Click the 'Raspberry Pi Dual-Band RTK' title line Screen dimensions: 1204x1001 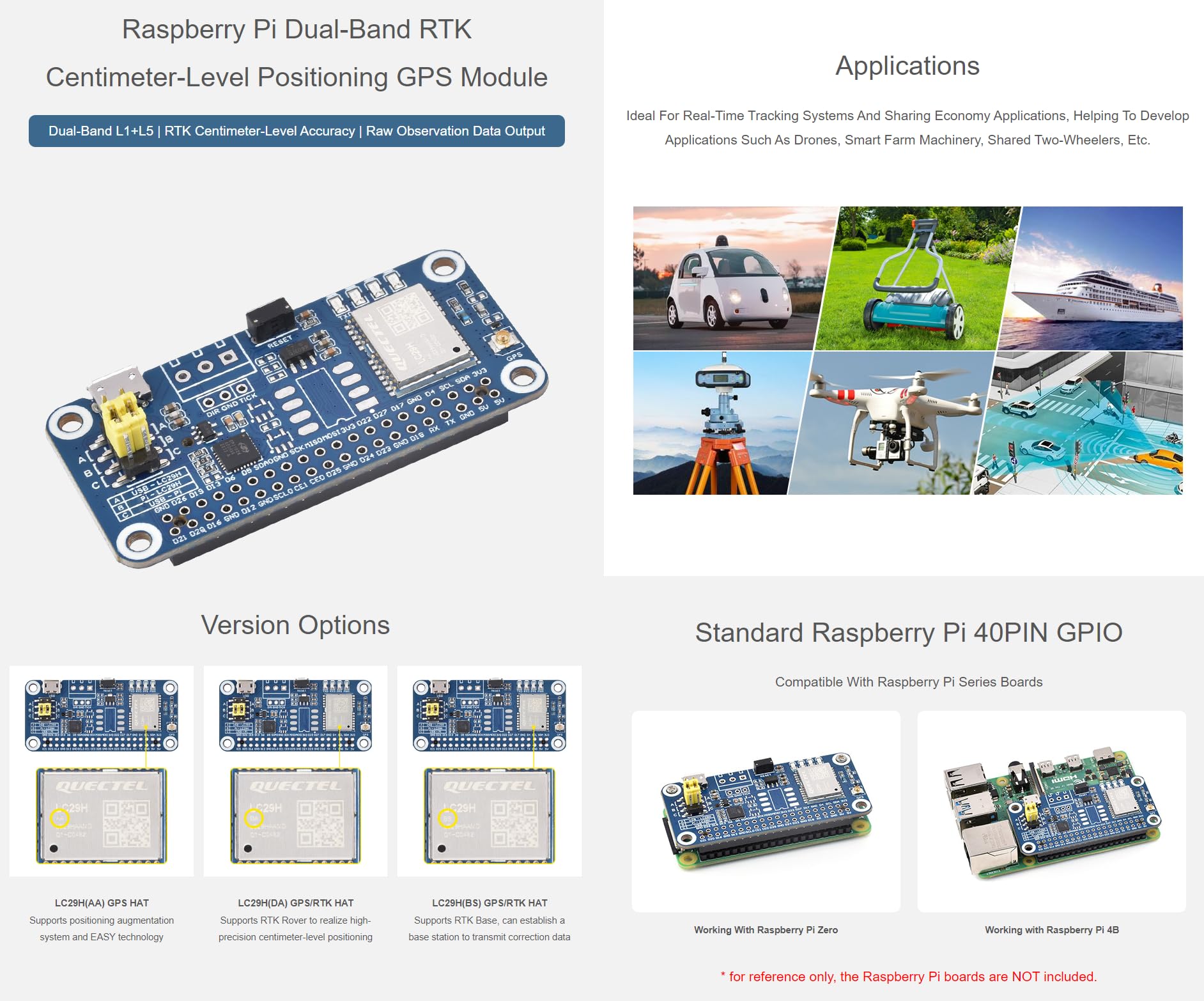(x=297, y=29)
